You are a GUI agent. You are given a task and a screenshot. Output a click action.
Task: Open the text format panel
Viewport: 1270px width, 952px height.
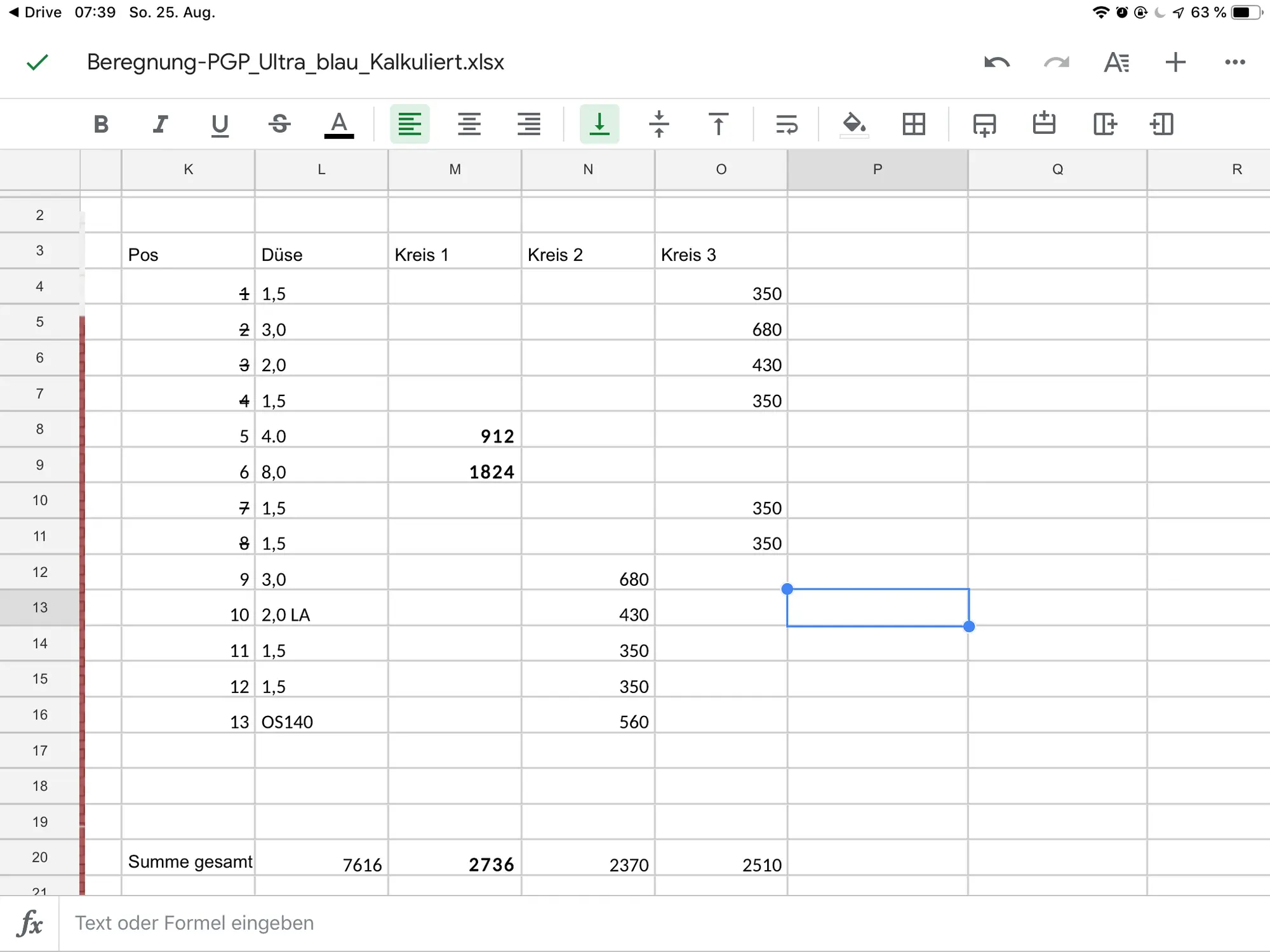coord(1116,62)
